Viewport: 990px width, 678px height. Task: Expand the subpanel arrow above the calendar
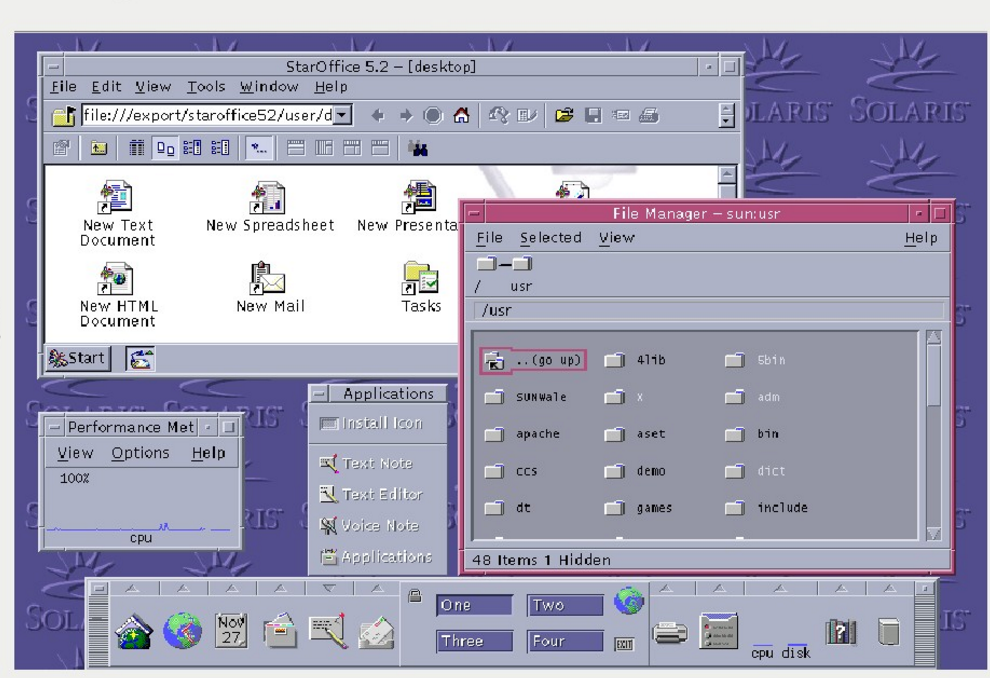click(x=232, y=588)
